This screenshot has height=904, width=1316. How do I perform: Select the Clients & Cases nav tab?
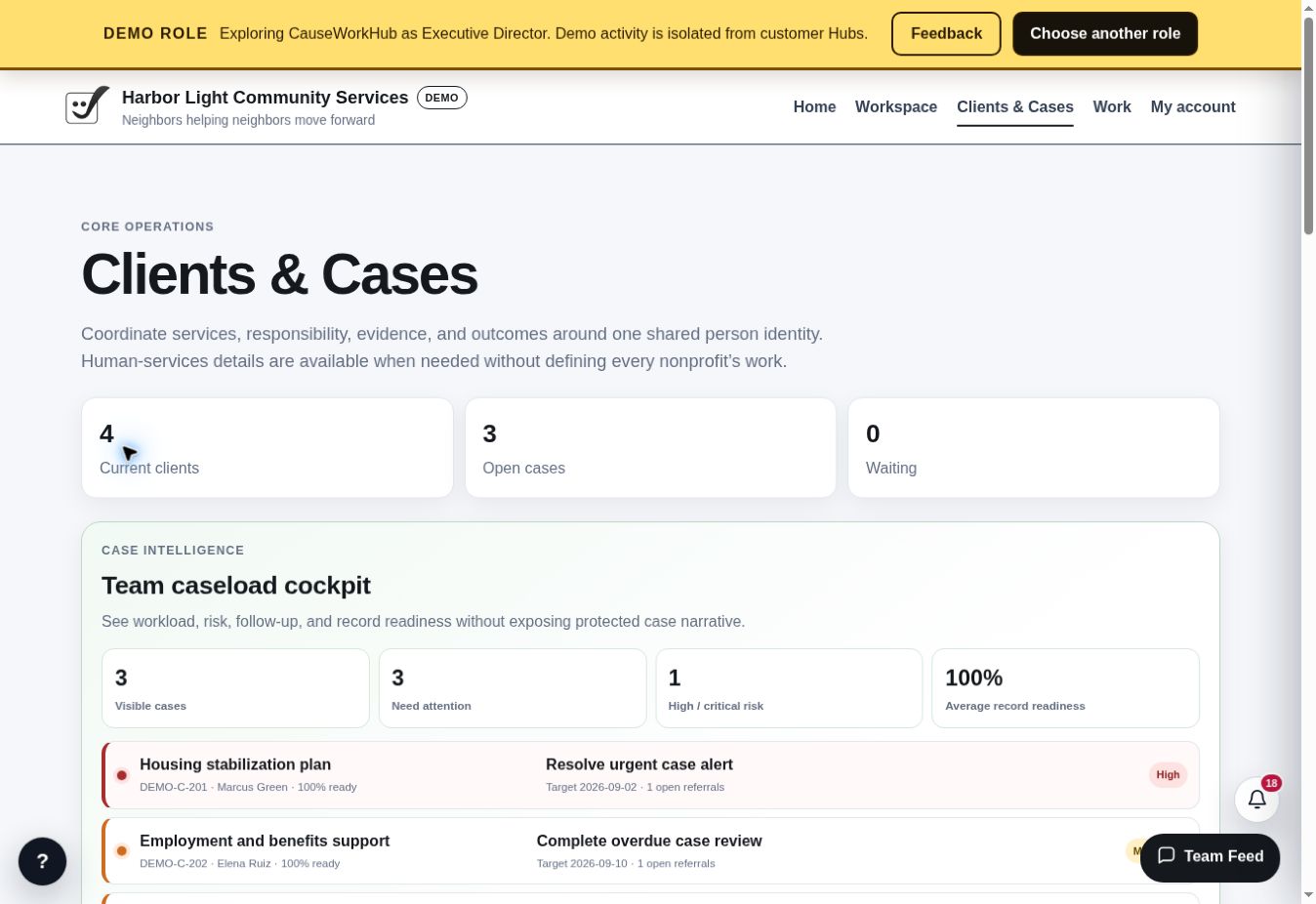[1015, 107]
